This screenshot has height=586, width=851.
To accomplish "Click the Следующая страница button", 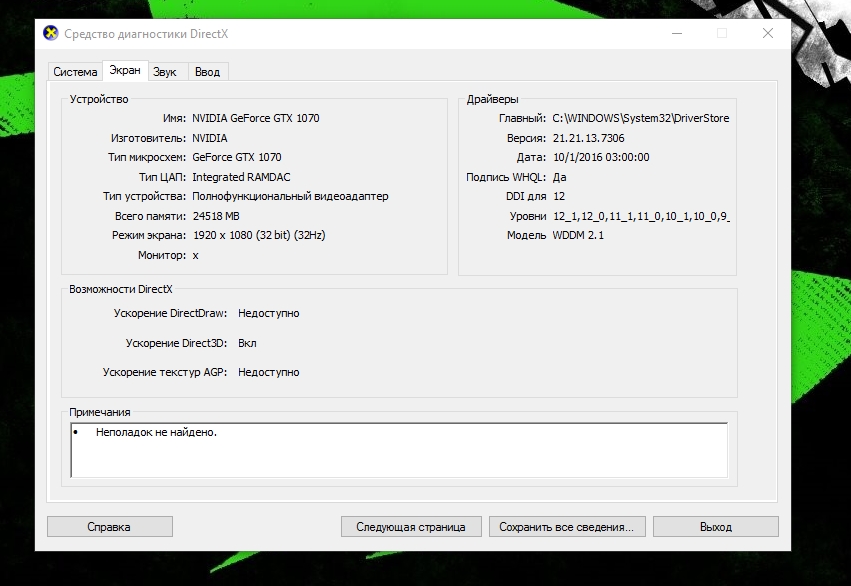I will click(411, 527).
